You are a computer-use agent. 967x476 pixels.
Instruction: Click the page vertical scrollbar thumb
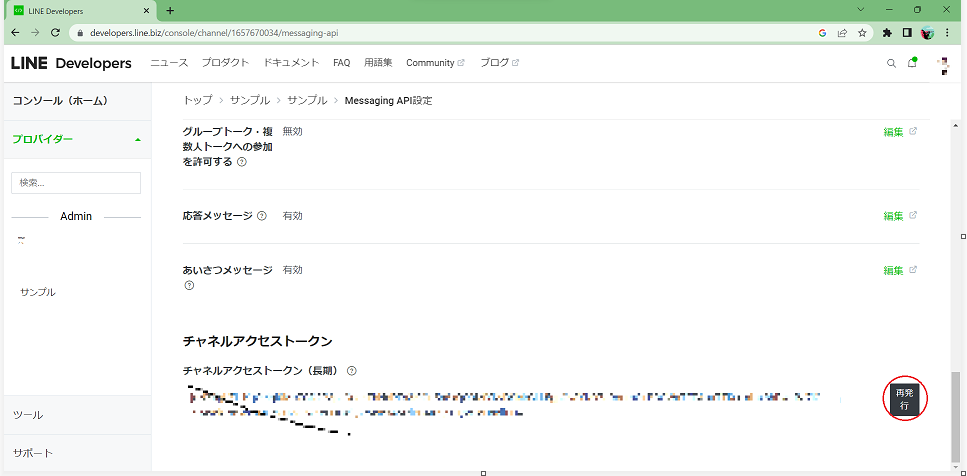(x=956, y=417)
